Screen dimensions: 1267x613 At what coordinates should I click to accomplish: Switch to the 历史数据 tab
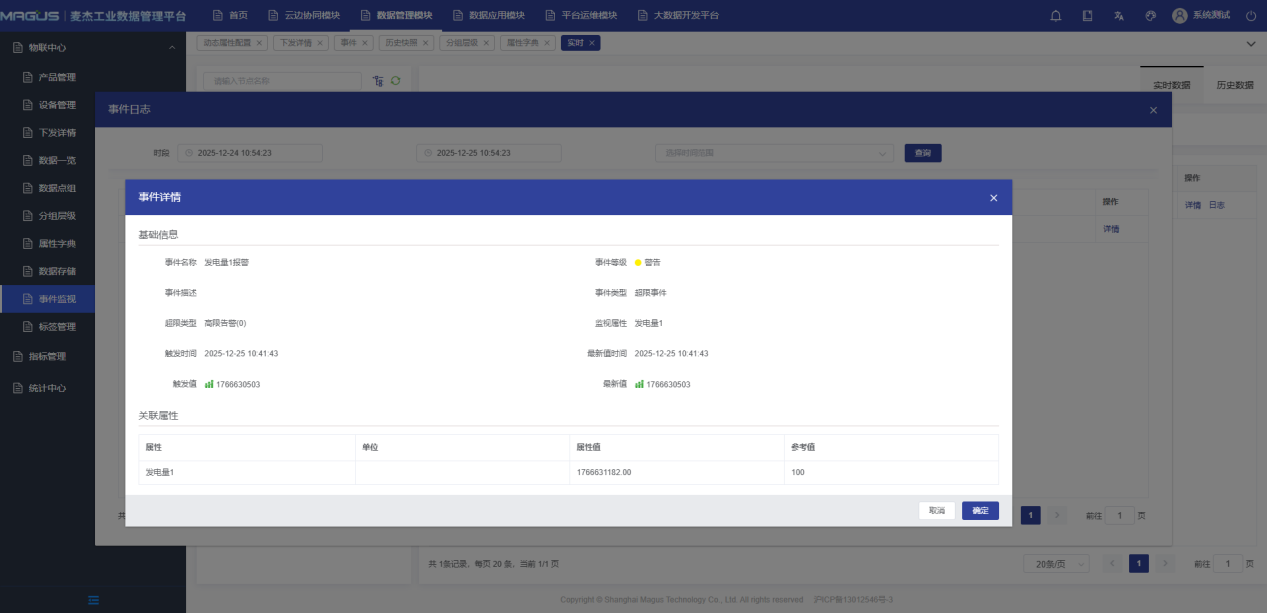(1234, 85)
